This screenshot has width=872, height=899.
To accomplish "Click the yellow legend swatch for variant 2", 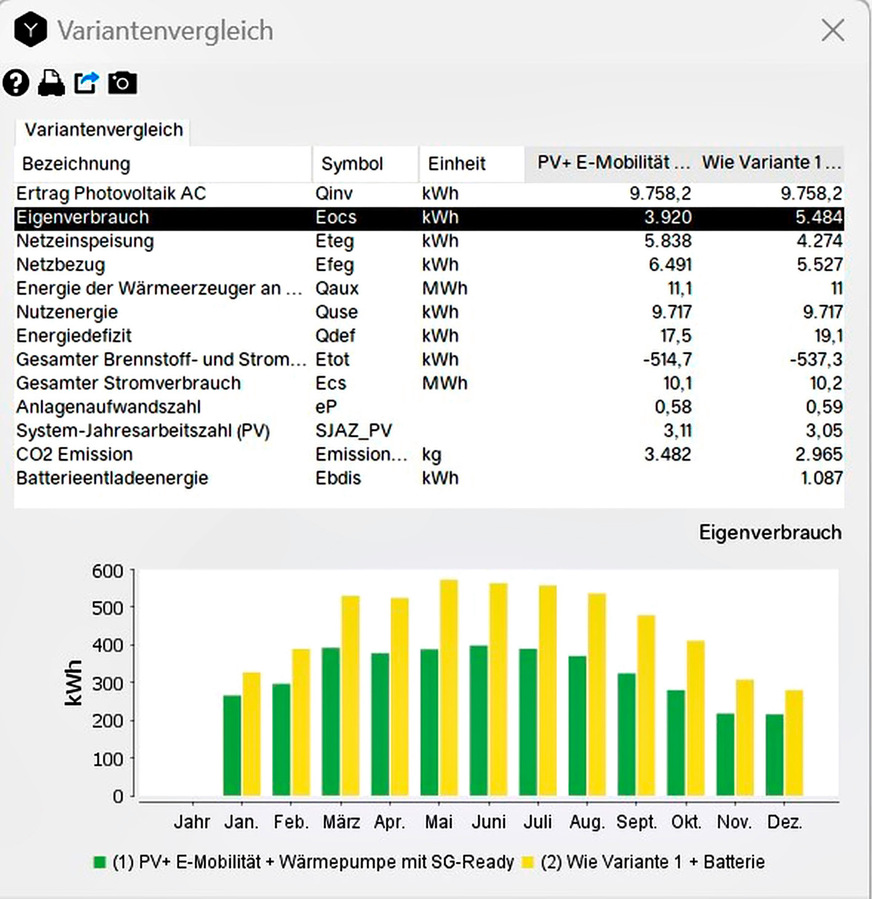I will (527, 862).
